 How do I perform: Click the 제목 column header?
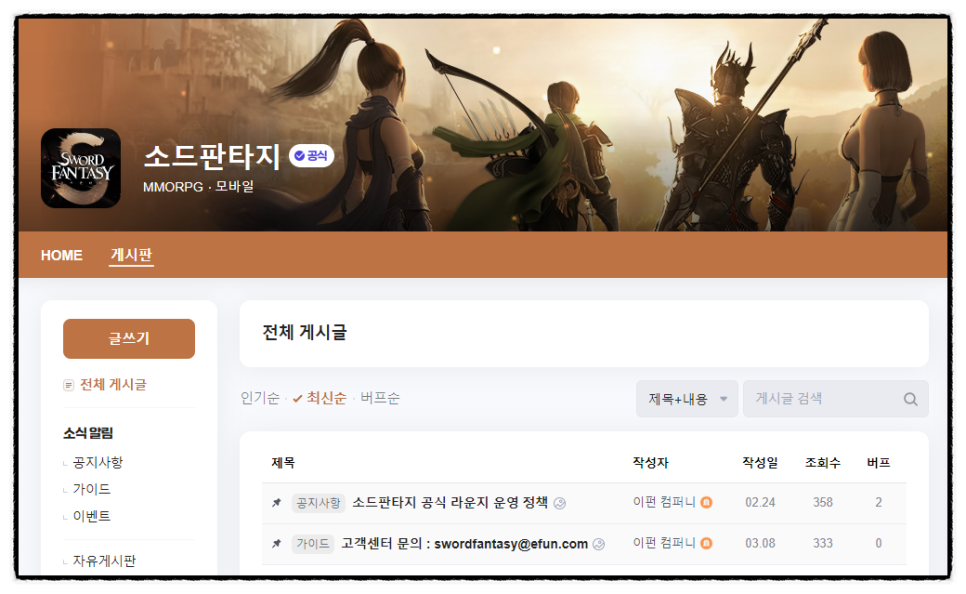click(283, 463)
